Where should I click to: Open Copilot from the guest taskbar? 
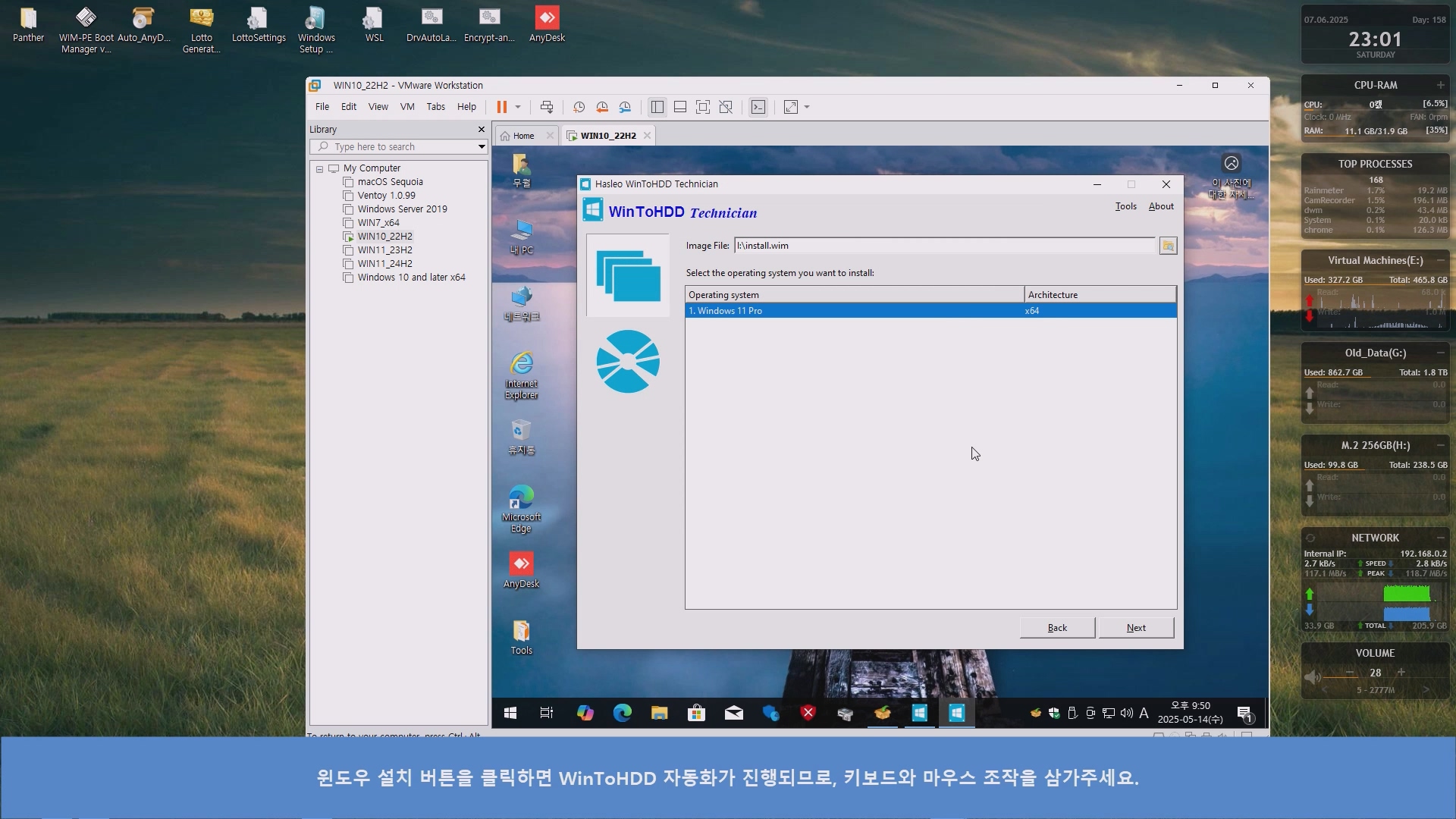click(585, 713)
